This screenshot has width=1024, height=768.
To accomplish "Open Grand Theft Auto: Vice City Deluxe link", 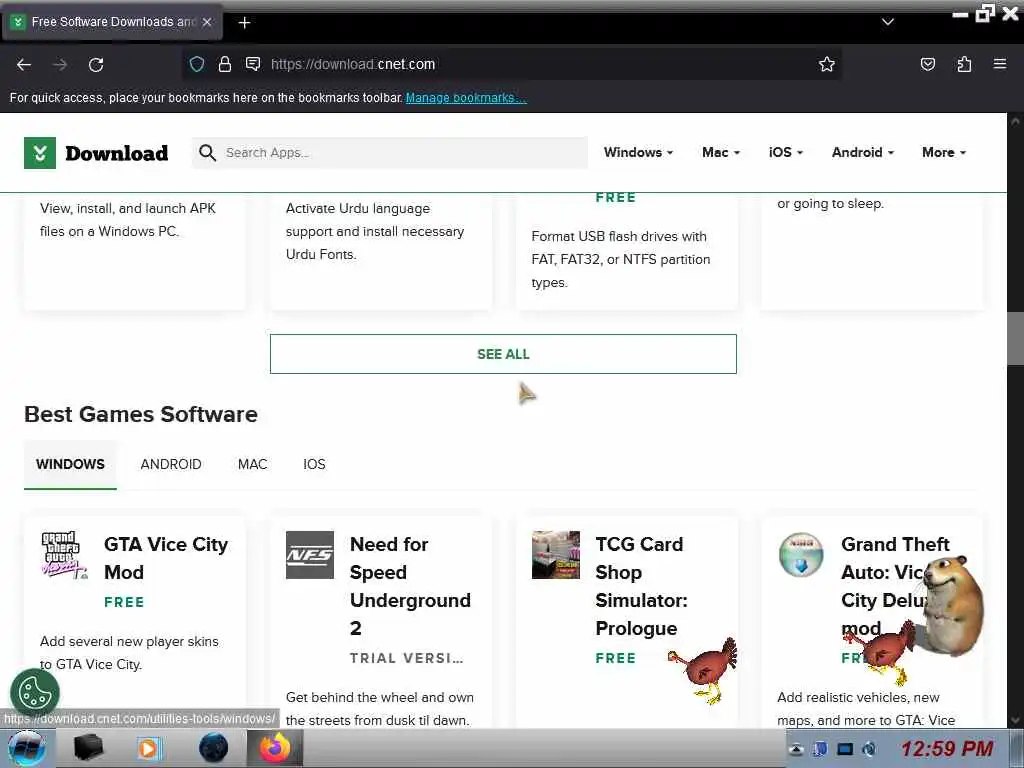I will pyautogui.click(x=895, y=586).
